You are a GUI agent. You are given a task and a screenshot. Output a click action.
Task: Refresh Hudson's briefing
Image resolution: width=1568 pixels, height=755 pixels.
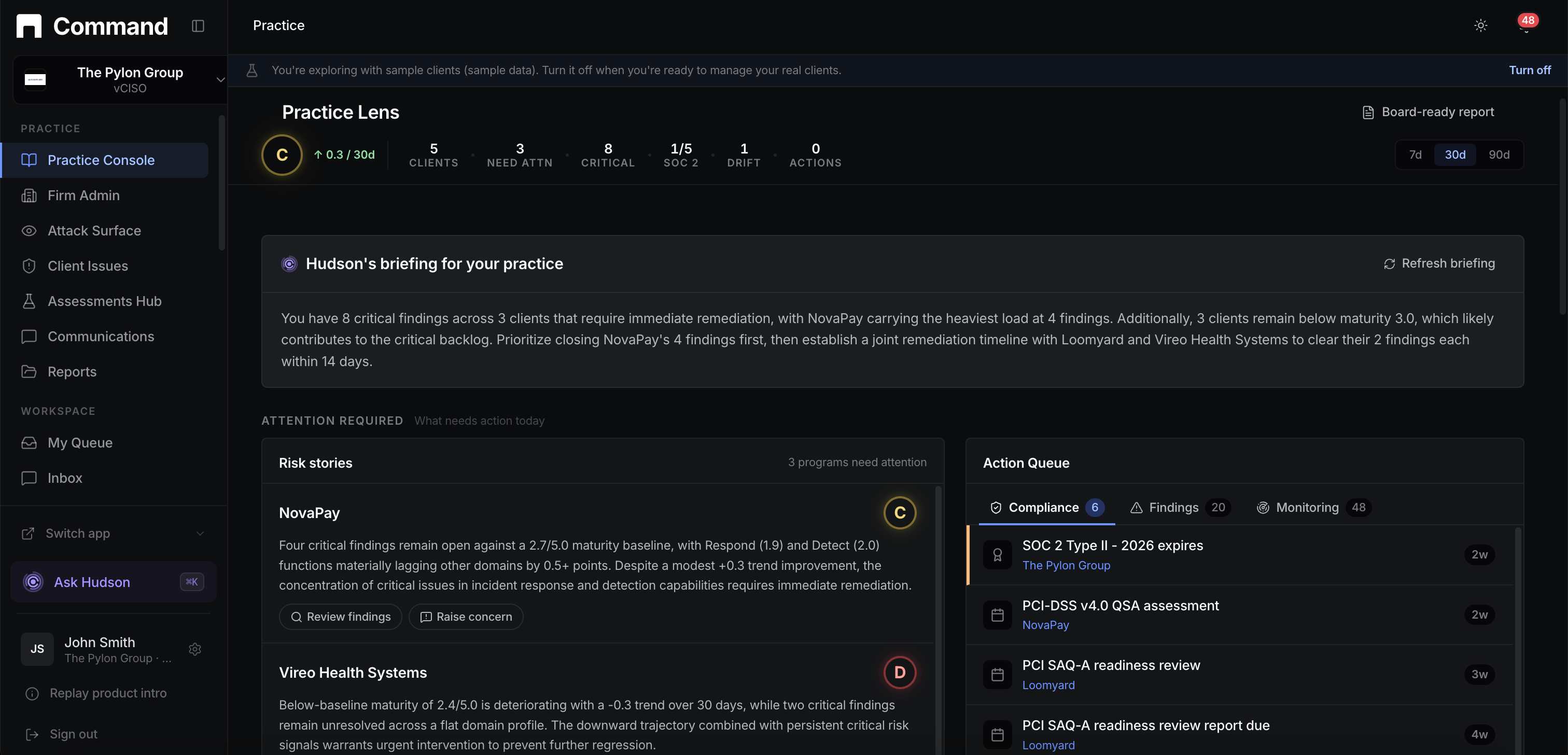[x=1439, y=263]
